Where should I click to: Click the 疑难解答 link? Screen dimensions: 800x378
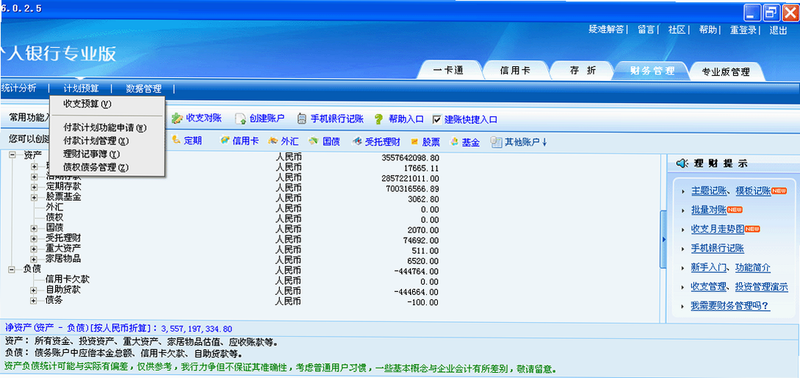[606, 30]
